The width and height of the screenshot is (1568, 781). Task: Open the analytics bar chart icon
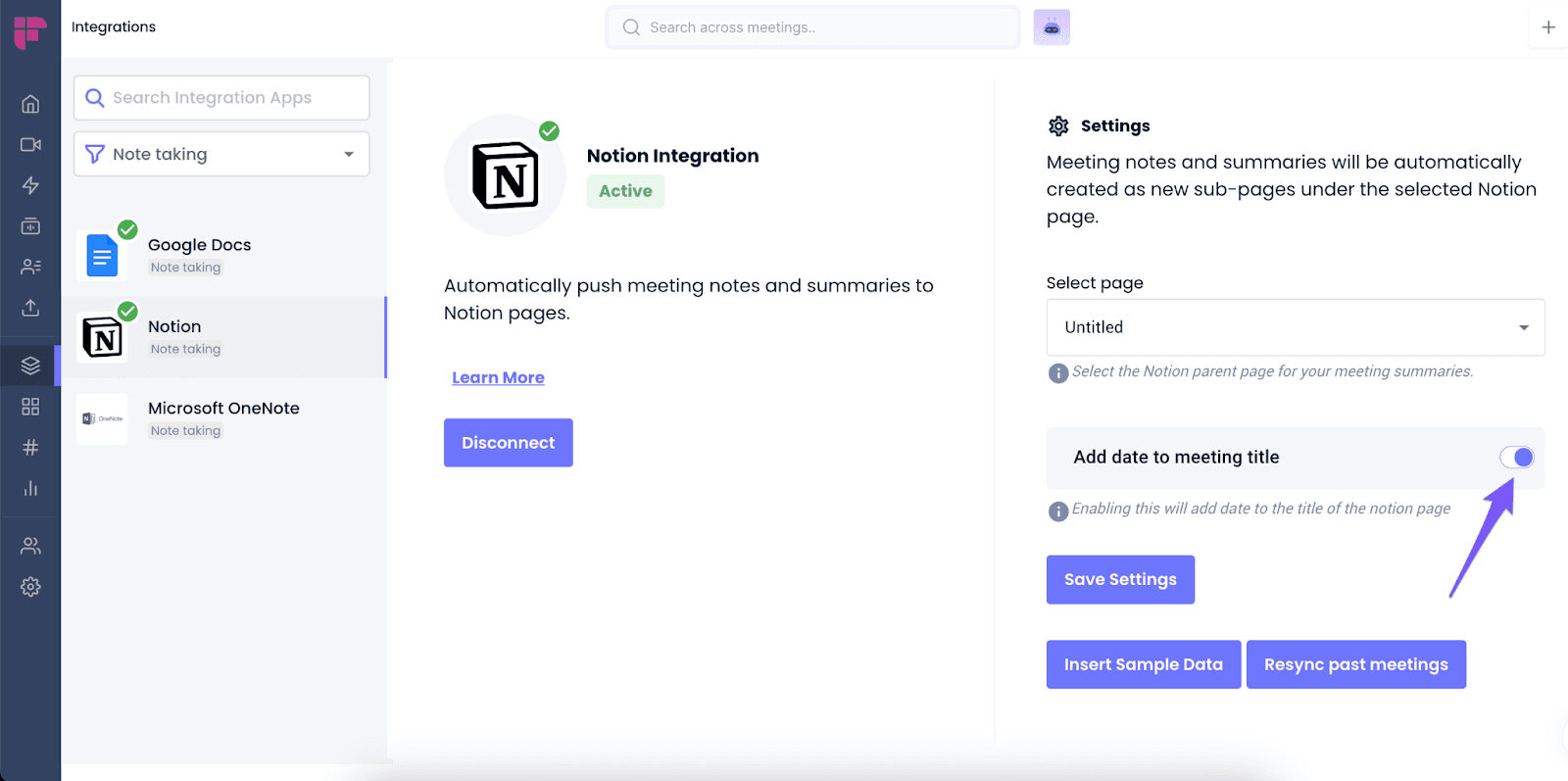30,488
